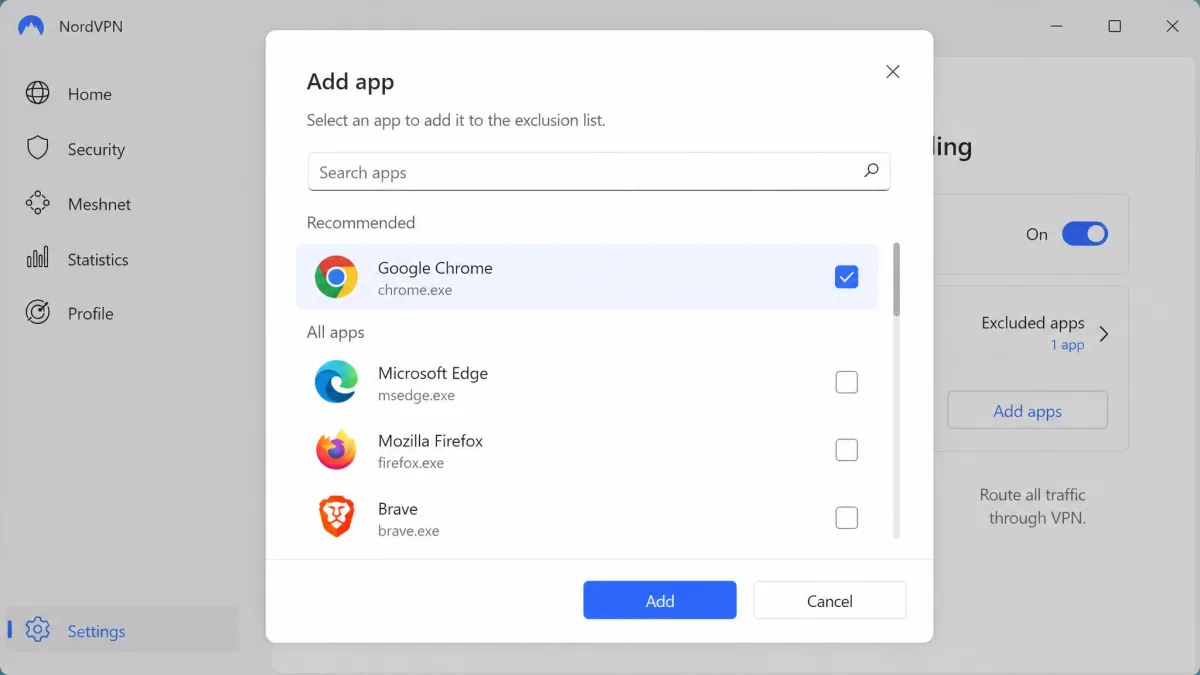This screenshot has height=675, width=1200.
Task: Click the search magnifier icon
Action: [x=871, y=171]
